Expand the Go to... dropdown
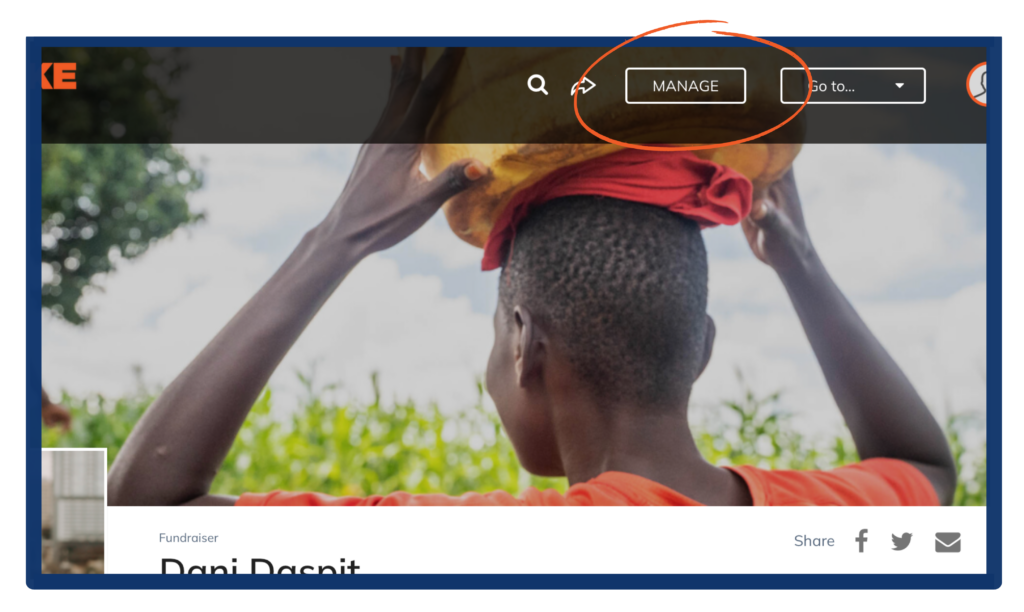 [852, 86]
